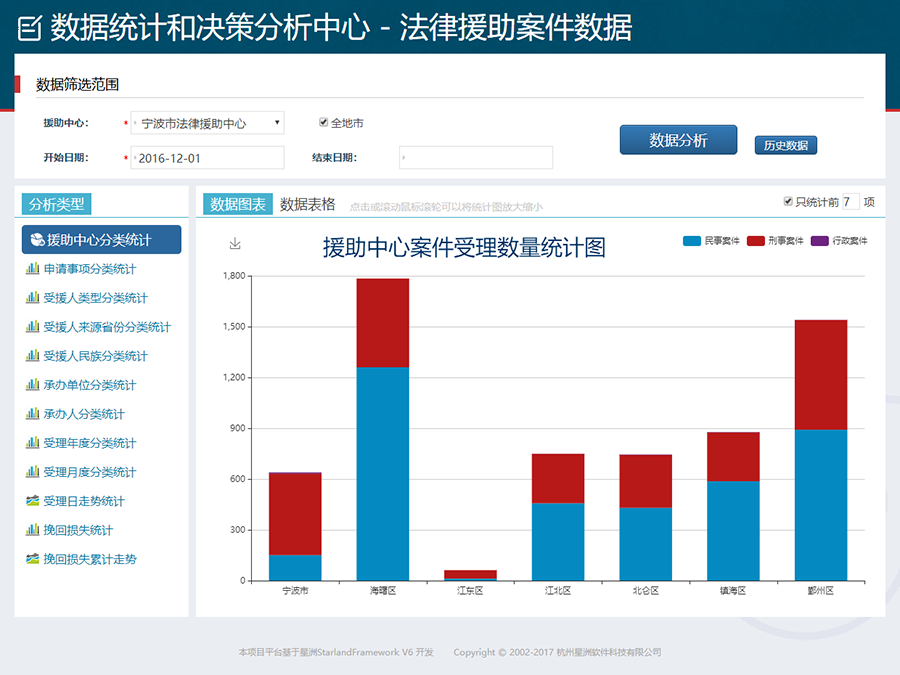Click the blue segment of the 鄞州区 bar
Image resolution: width=900 pixels, height=675 pixels.
point(821,505)
